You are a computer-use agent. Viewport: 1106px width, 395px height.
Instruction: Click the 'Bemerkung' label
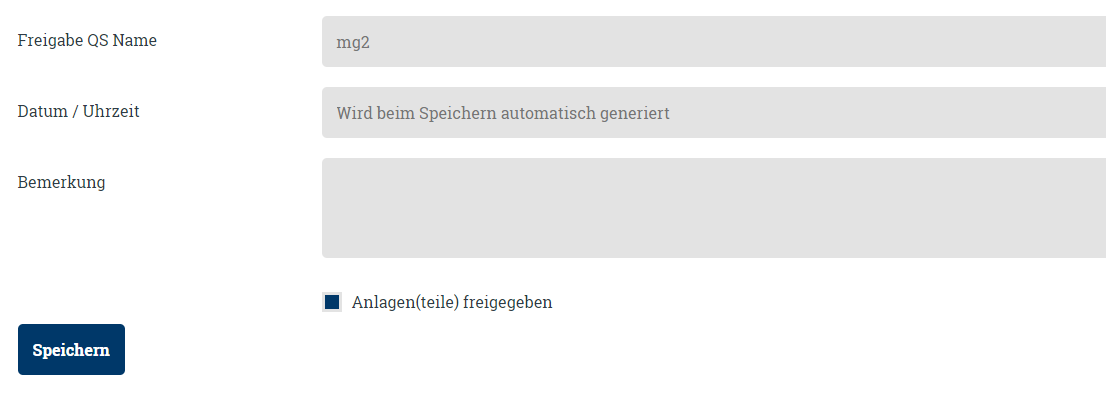click(x=61, y=182)
